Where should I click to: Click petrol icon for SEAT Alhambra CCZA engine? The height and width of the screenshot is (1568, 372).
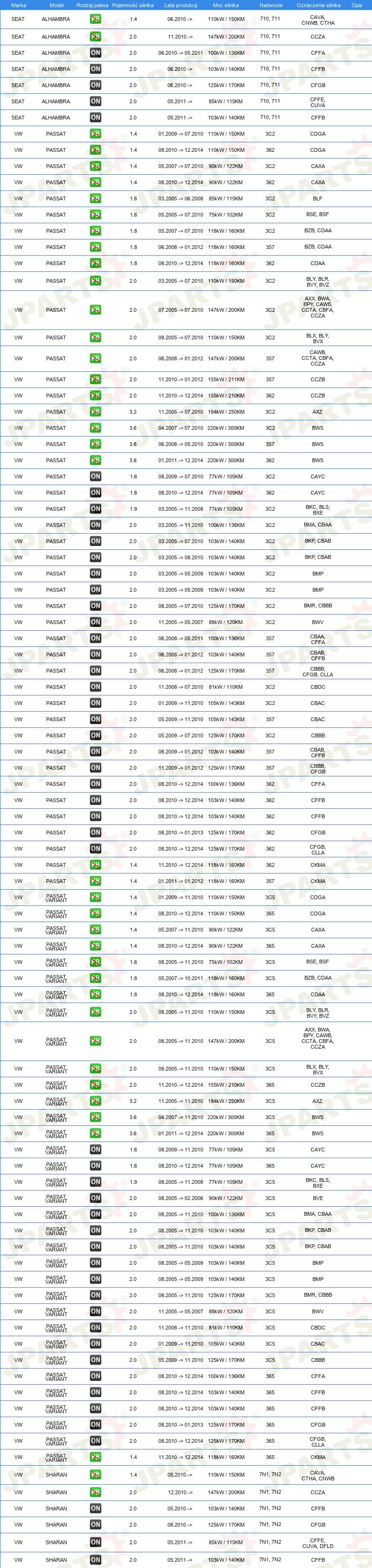(x=96, y=37)
